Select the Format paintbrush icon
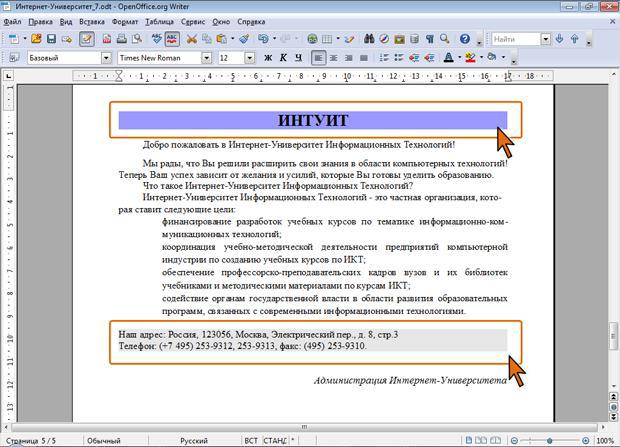Image resolution: width=620 pixels, height=447 pixels. click(x=244, y=39)
